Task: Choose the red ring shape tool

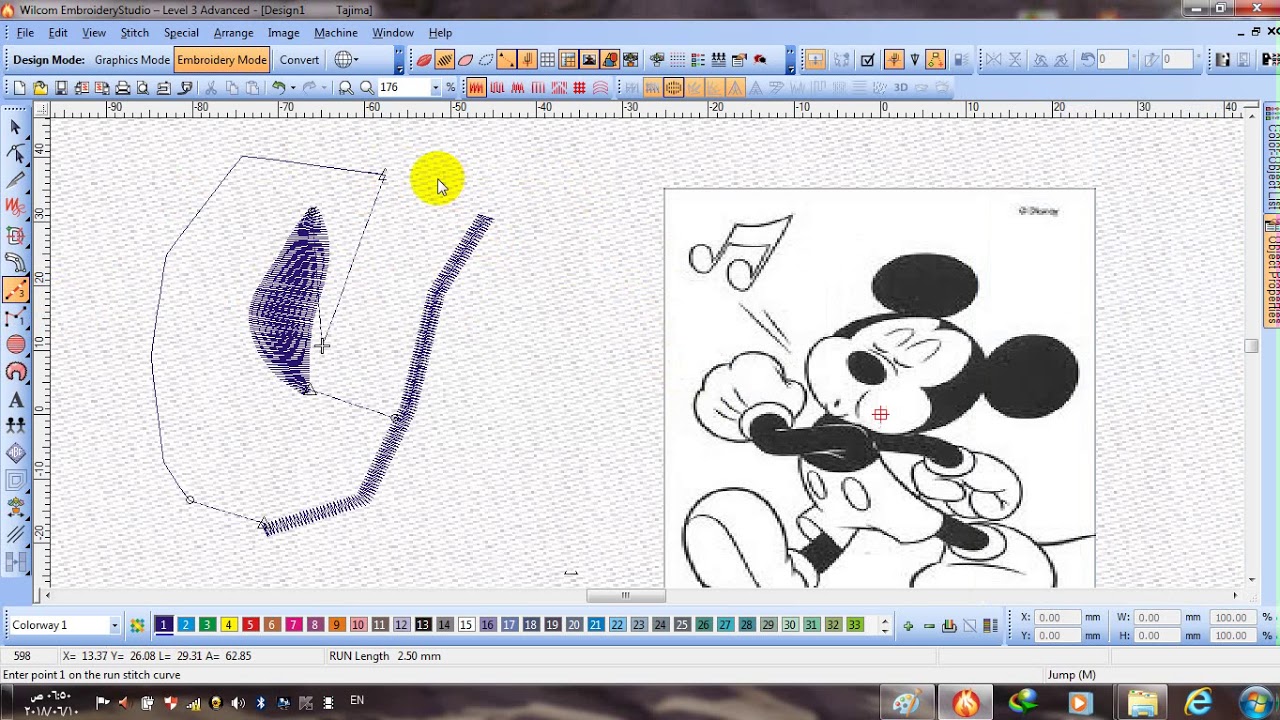Action: [x=16, y=372]
